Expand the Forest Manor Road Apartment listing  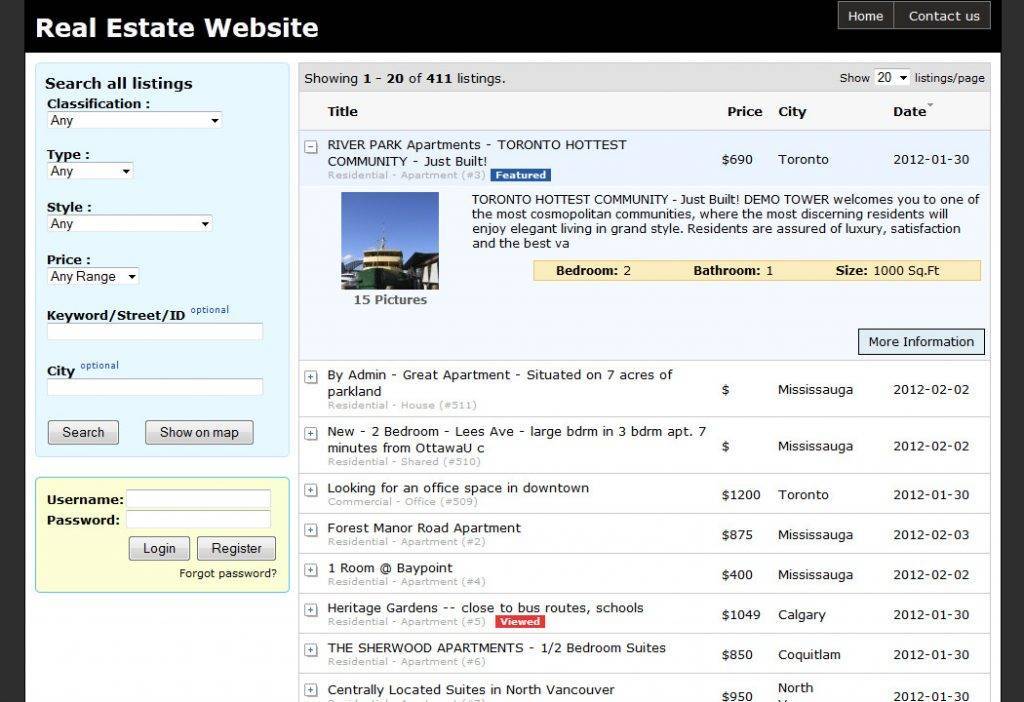point(311,530)
